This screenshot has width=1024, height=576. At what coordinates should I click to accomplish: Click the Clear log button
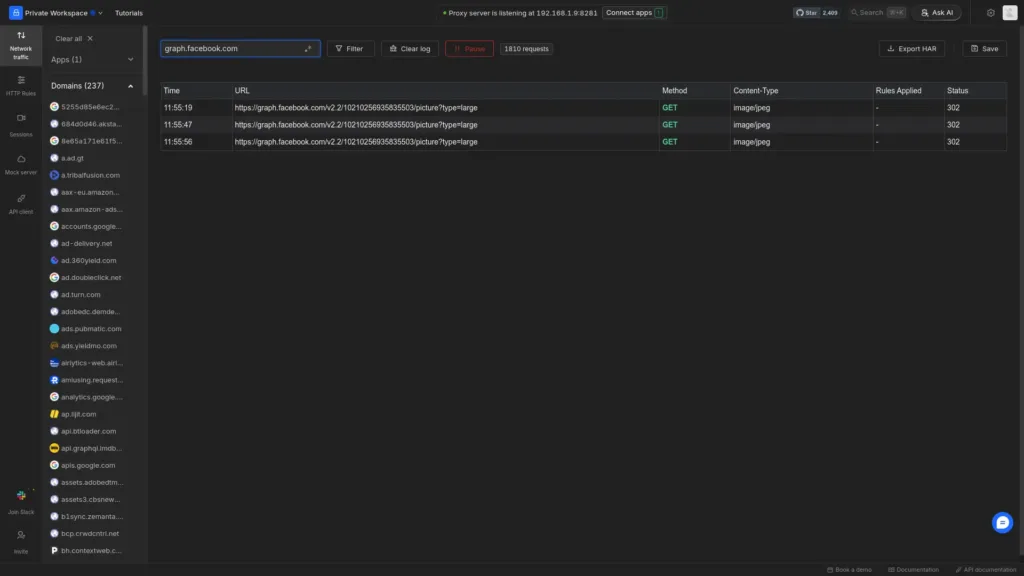pos(410,48)
